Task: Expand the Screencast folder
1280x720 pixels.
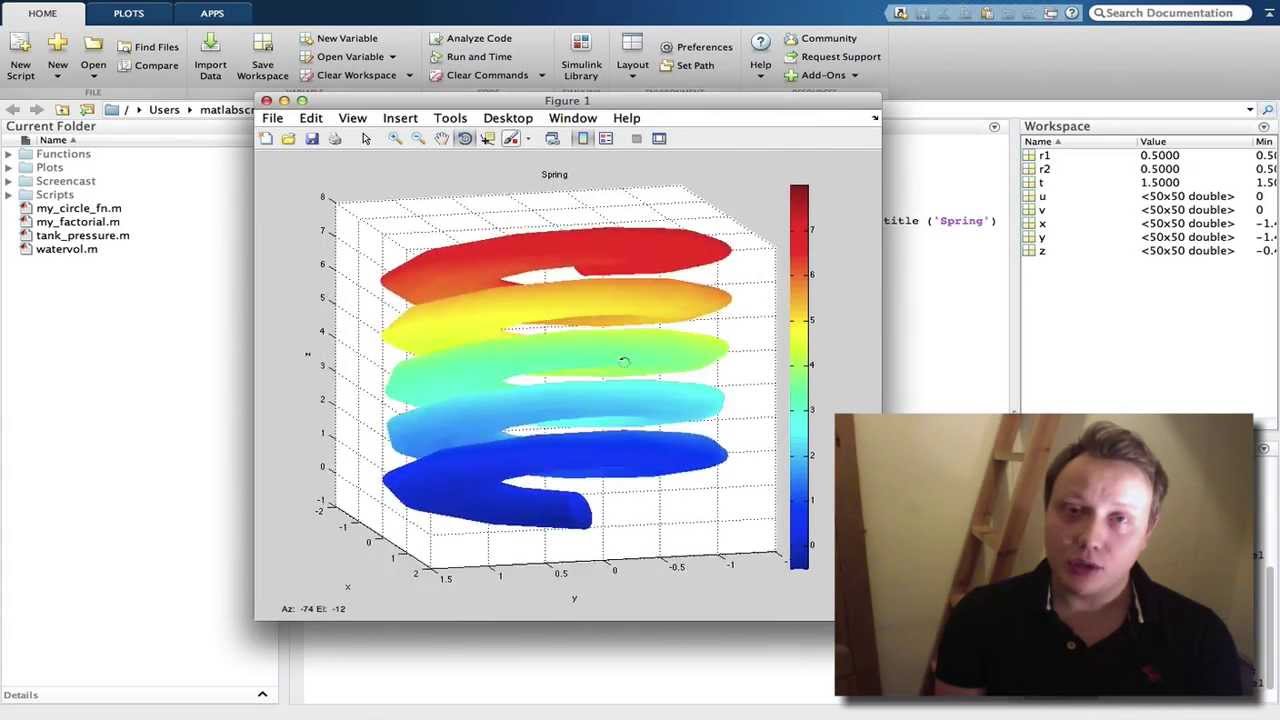Action: [x=9, y=181]
